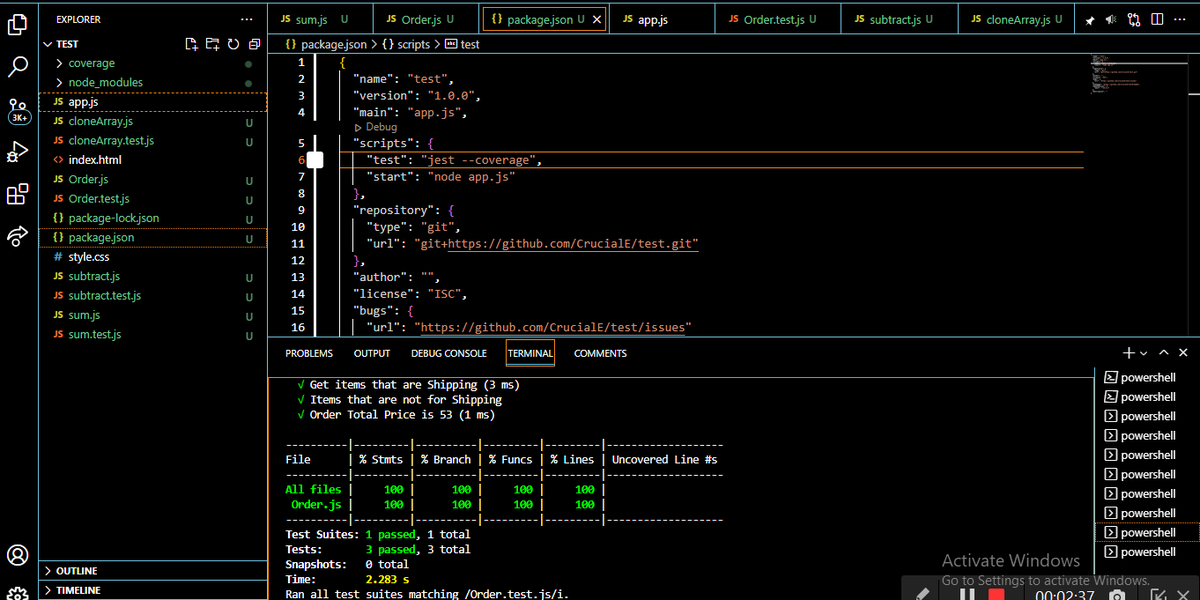Screen dimensions: 1200x600
Task: Open the Explorer view in the activity bar
Action: click(17, 24)
